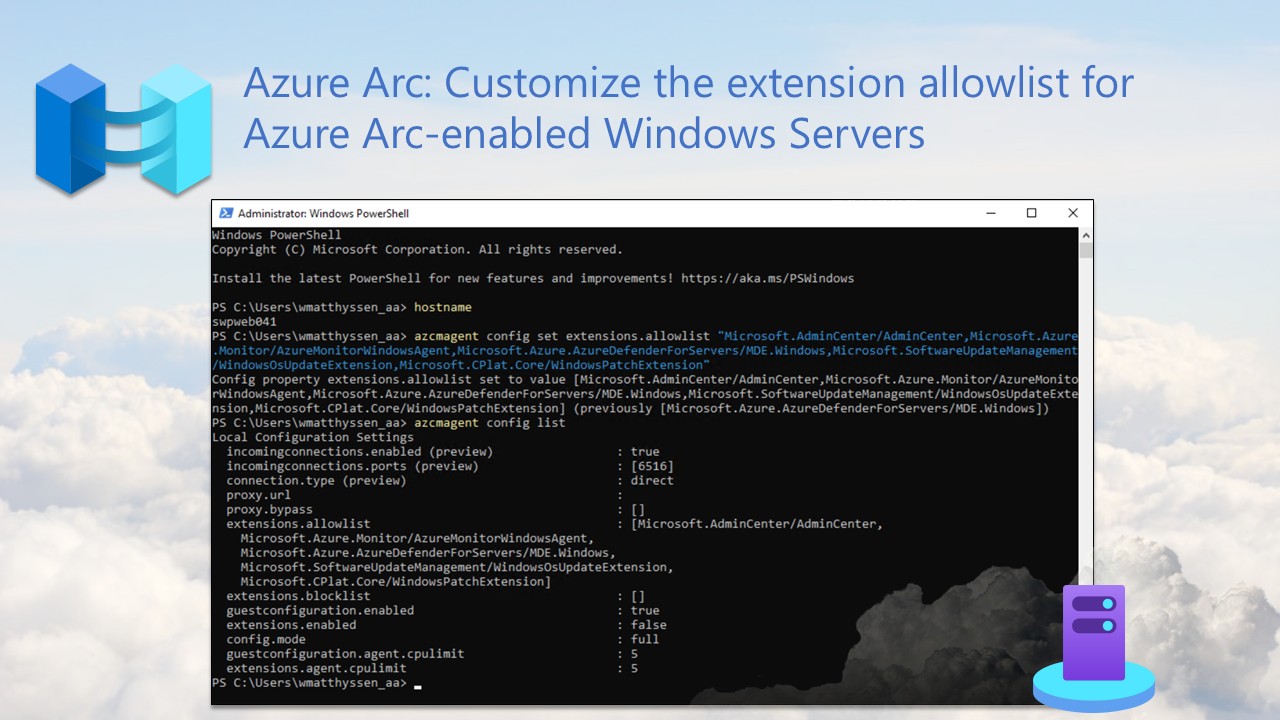
Task: Toggle the guestconfiguration.enabled true value
Action: click(645, 610)
